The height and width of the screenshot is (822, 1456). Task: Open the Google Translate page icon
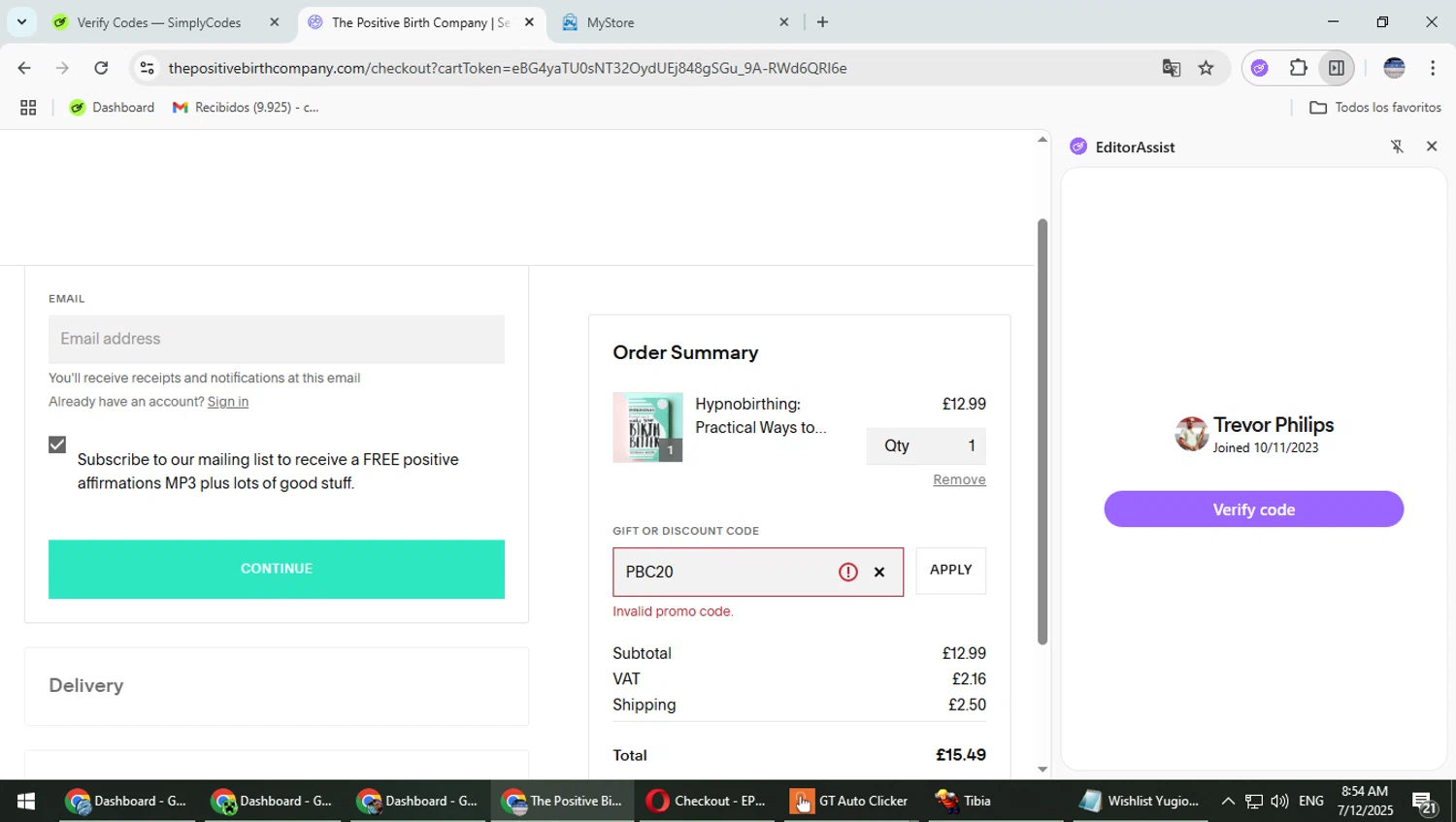[x=1172, y=68]
